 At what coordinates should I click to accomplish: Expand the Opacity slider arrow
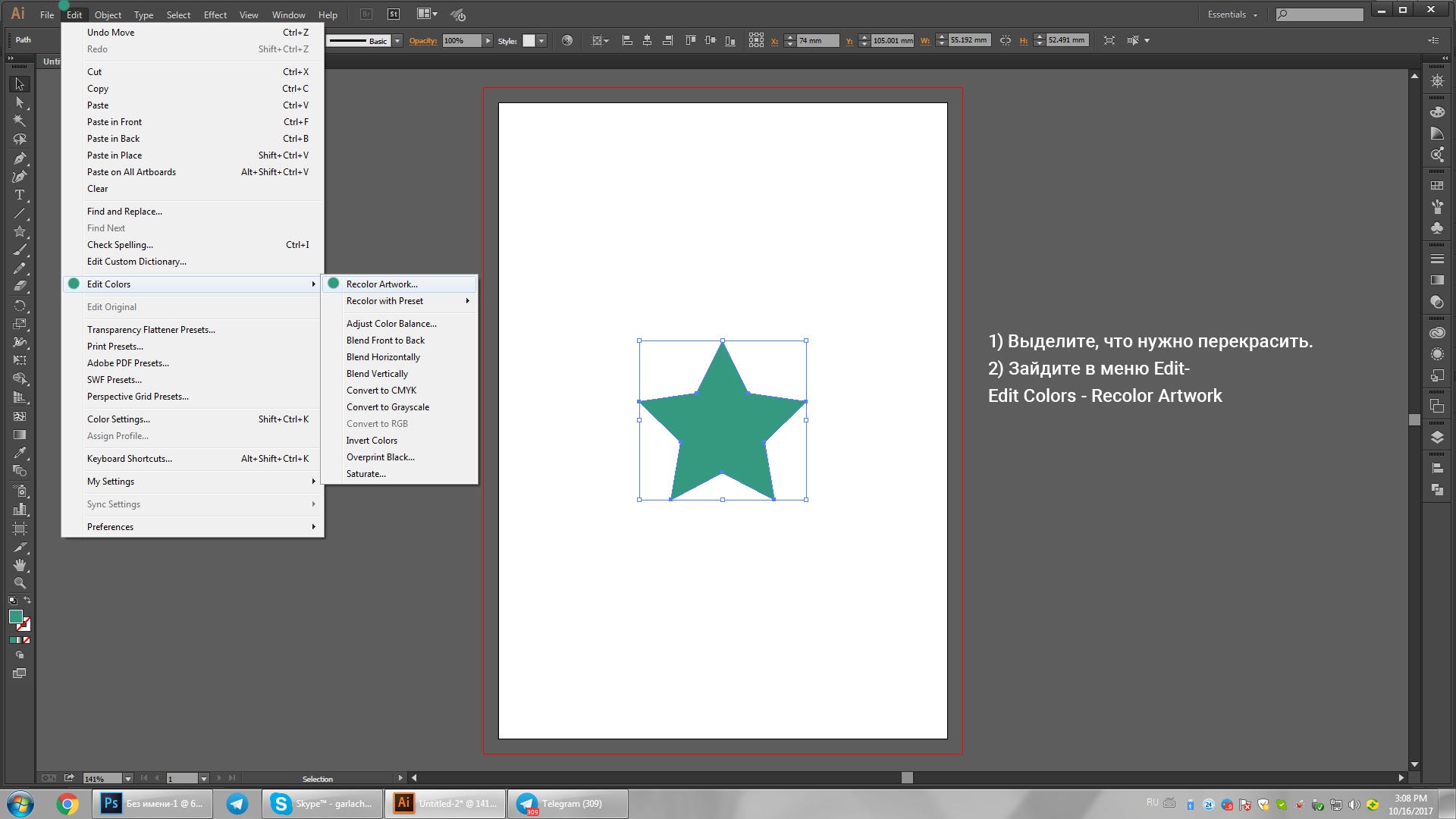click(488, 40)
